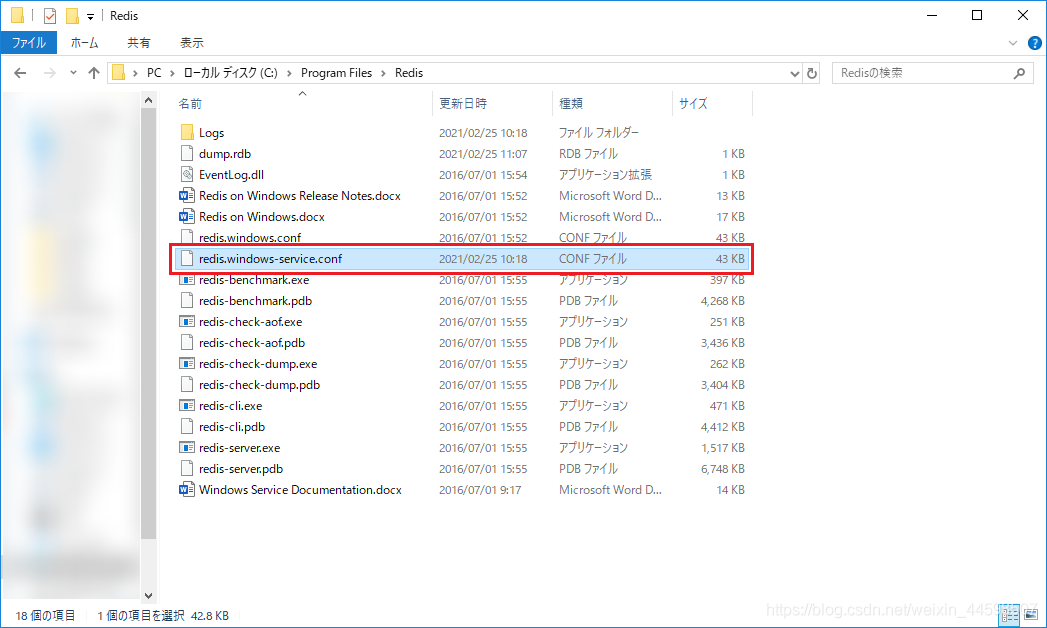Select redis-benchmark.pdb file name
Image resolution: width=1047 pixels, height=628 pixels.
point(255,300)
